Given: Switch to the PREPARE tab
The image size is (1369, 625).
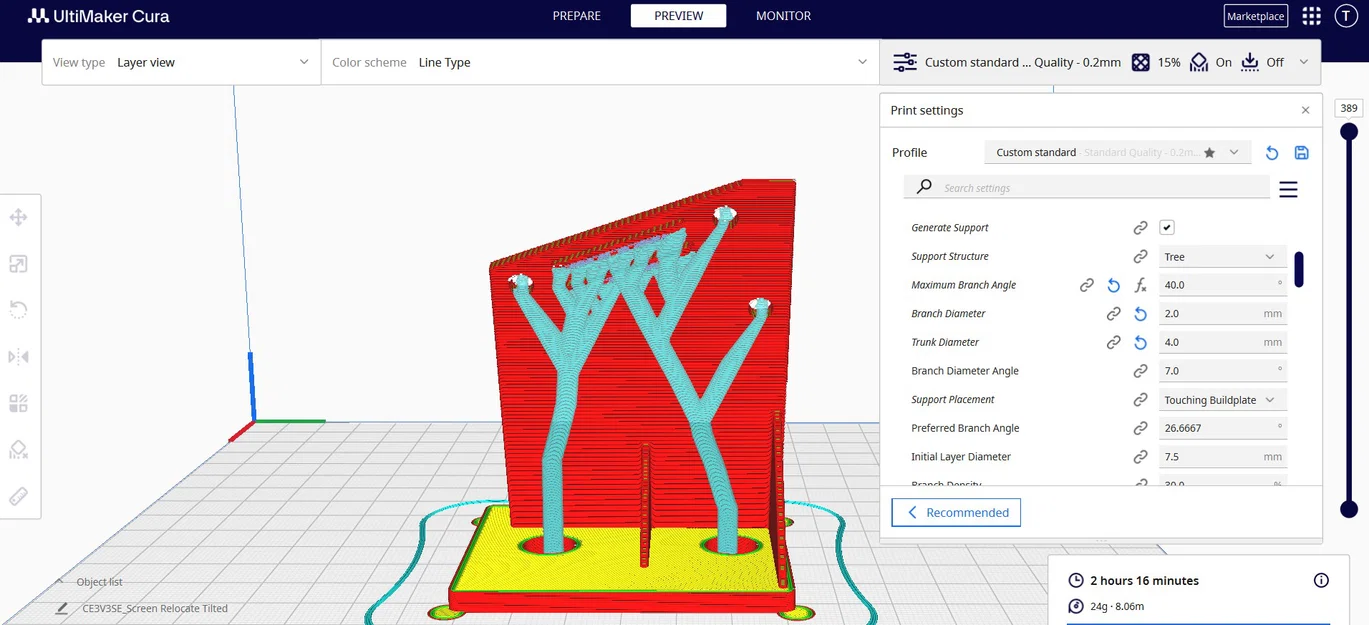Looking at the screenshot, I should click(576, 15).
